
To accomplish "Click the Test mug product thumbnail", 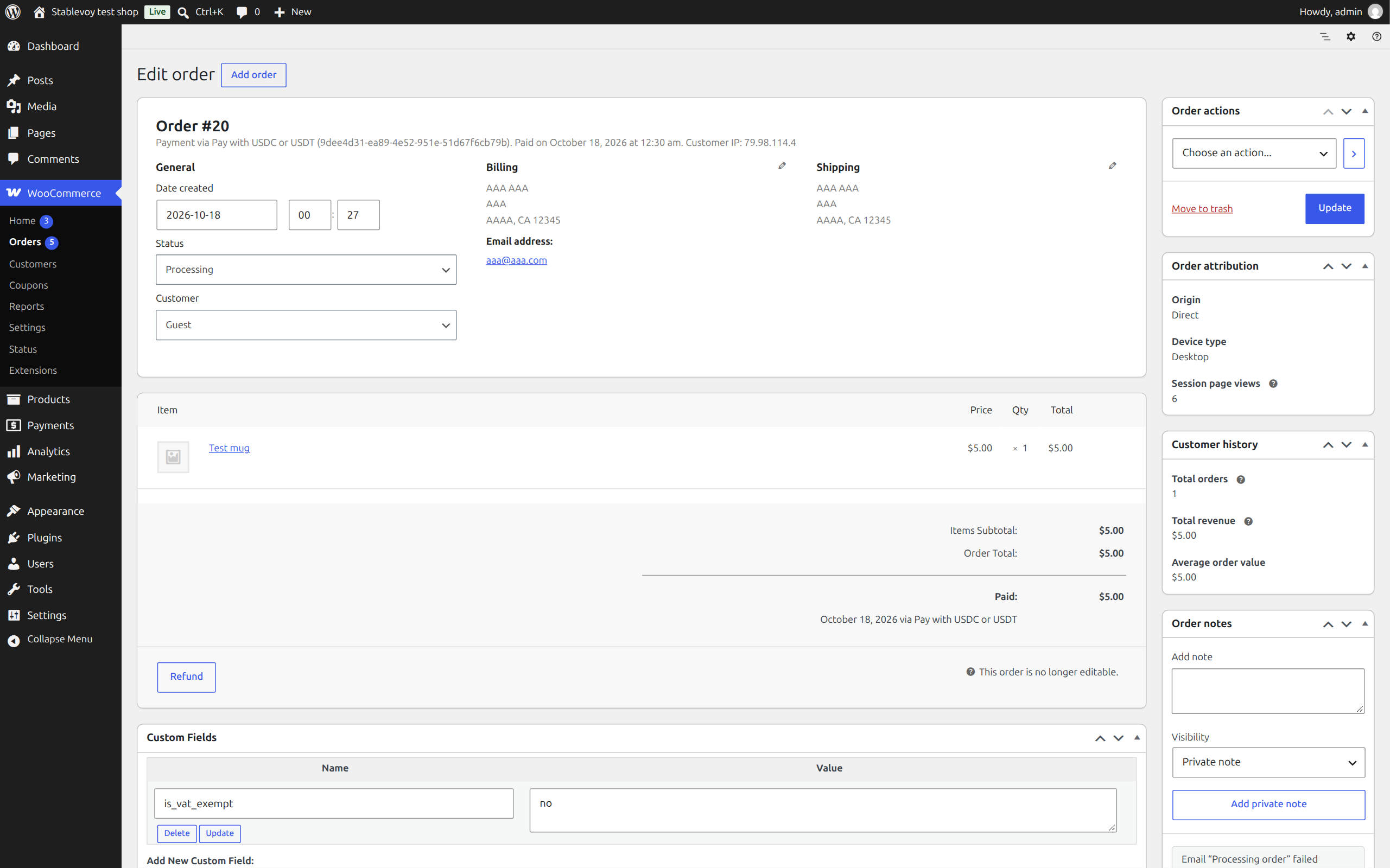I will pyautogui.click(x=173, y=457).
